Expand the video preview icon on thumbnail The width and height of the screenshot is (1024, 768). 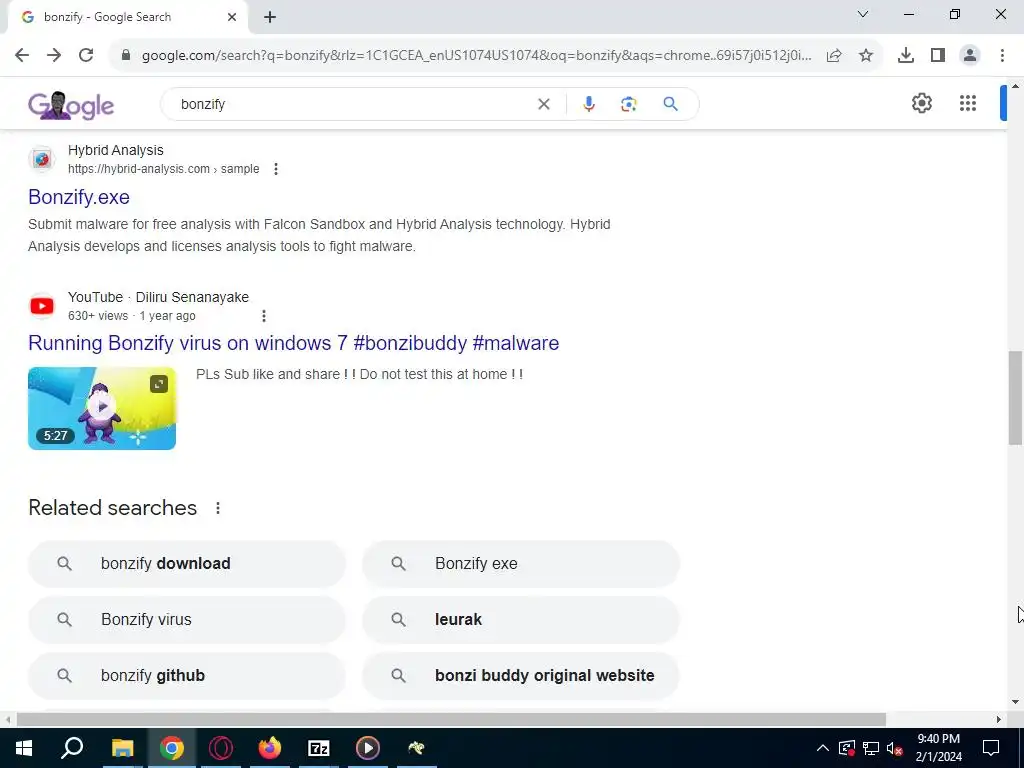159,384
